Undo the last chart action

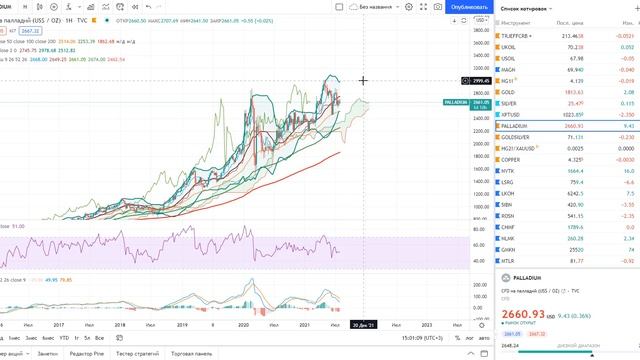149,7
